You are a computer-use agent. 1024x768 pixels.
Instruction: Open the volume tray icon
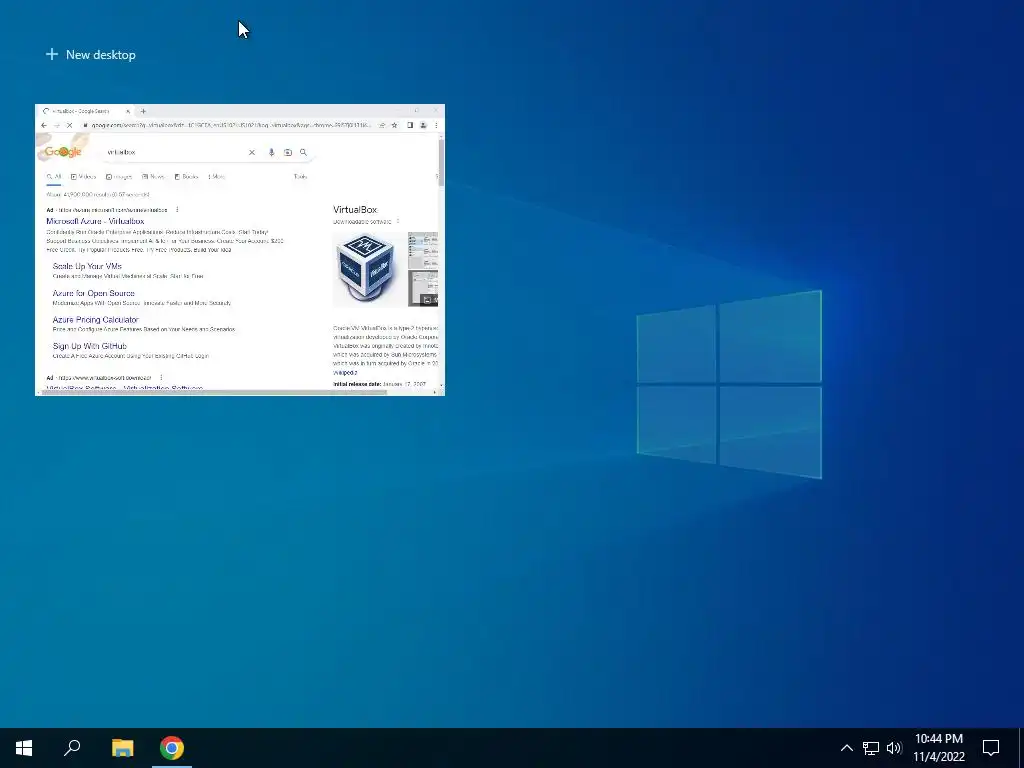point(894,748)
